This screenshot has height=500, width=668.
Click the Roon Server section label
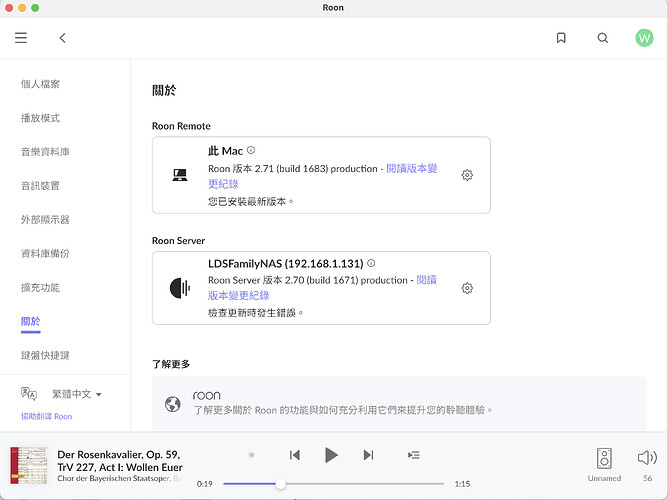179,241
